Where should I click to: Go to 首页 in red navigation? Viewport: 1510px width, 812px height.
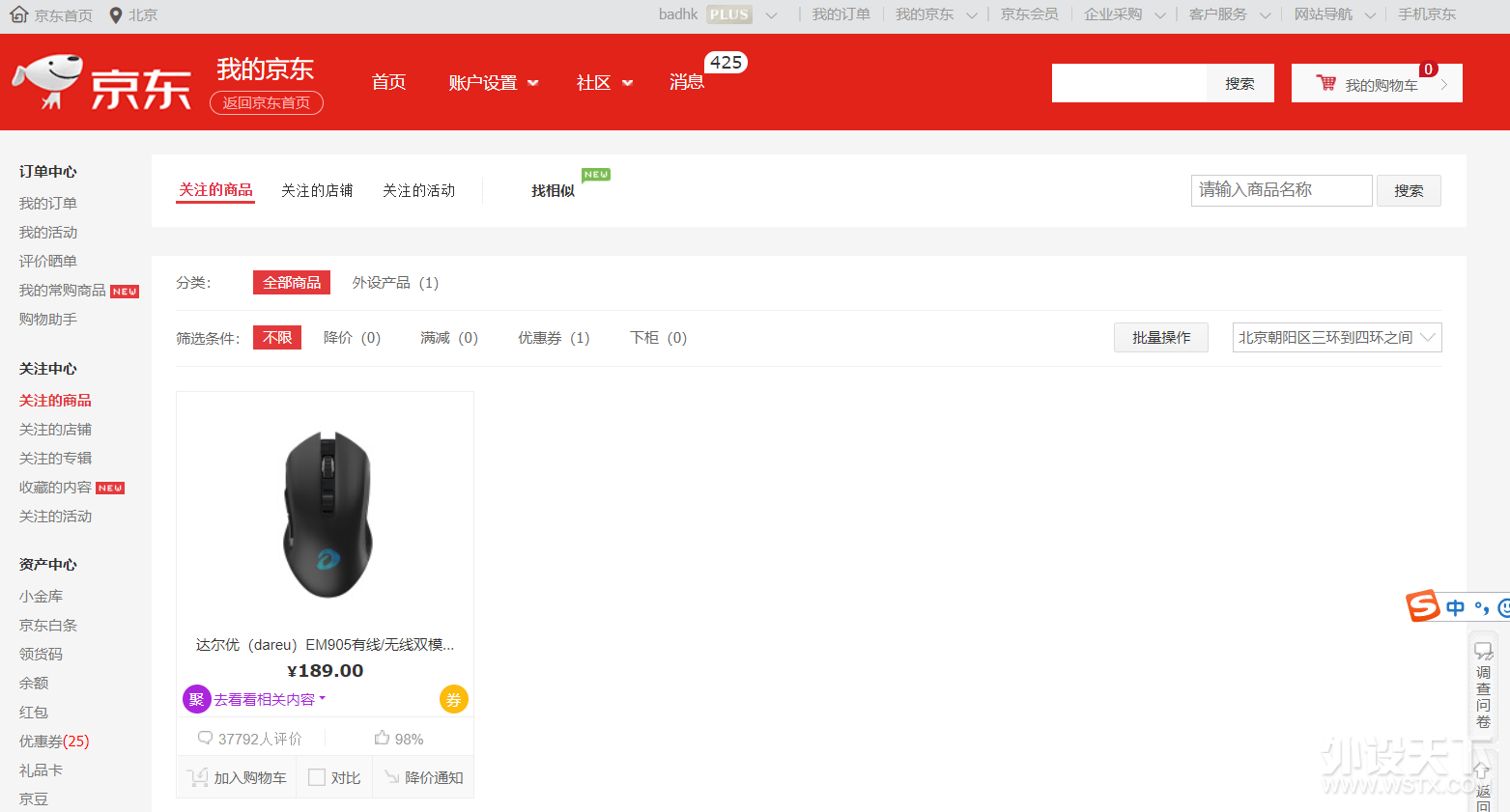click(389, 82)
